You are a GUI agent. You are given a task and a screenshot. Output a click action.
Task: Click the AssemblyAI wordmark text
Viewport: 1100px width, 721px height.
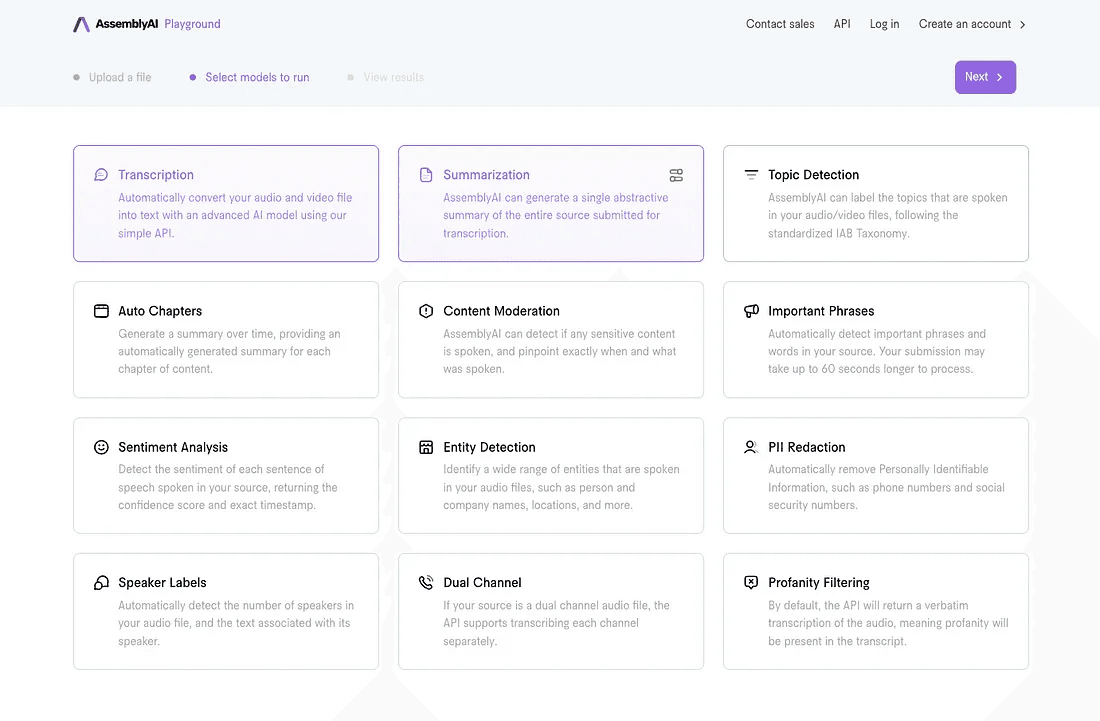(126, 24)
